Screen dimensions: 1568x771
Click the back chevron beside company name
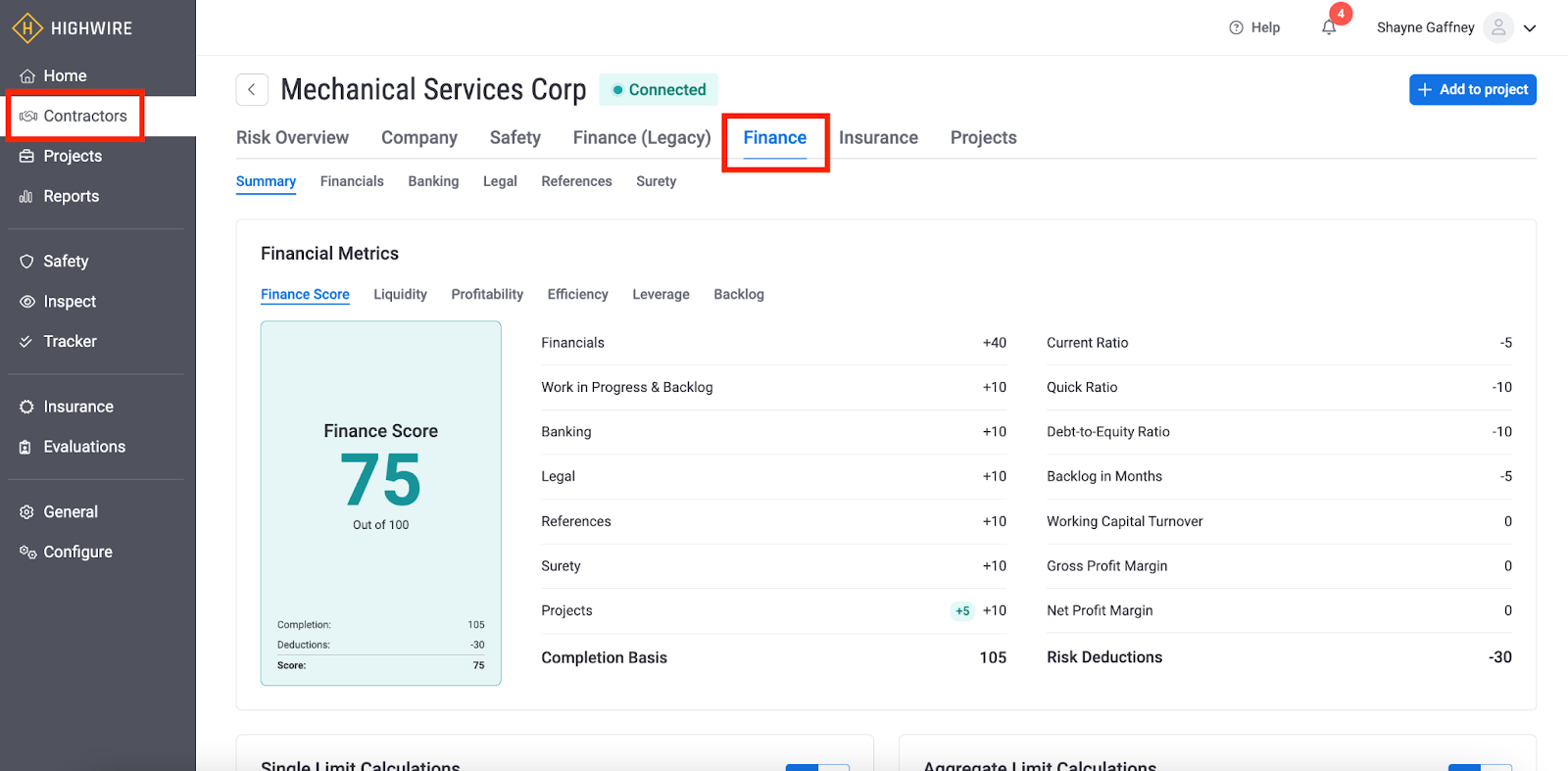click(252, 89)
